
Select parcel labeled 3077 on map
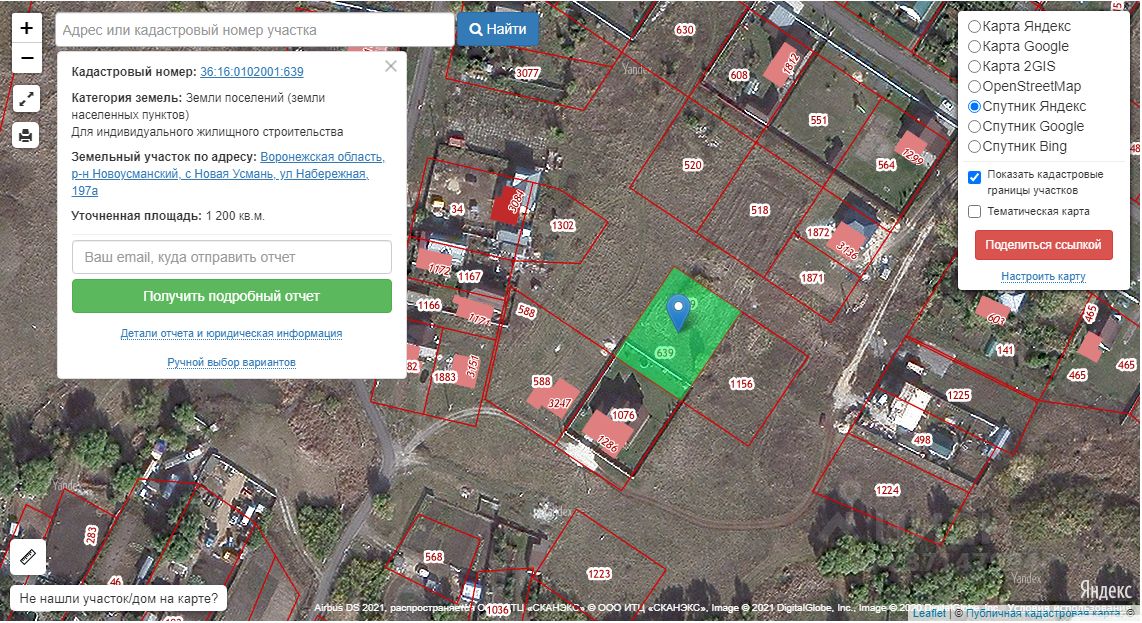pyautogui.click(x=527, y=73)
